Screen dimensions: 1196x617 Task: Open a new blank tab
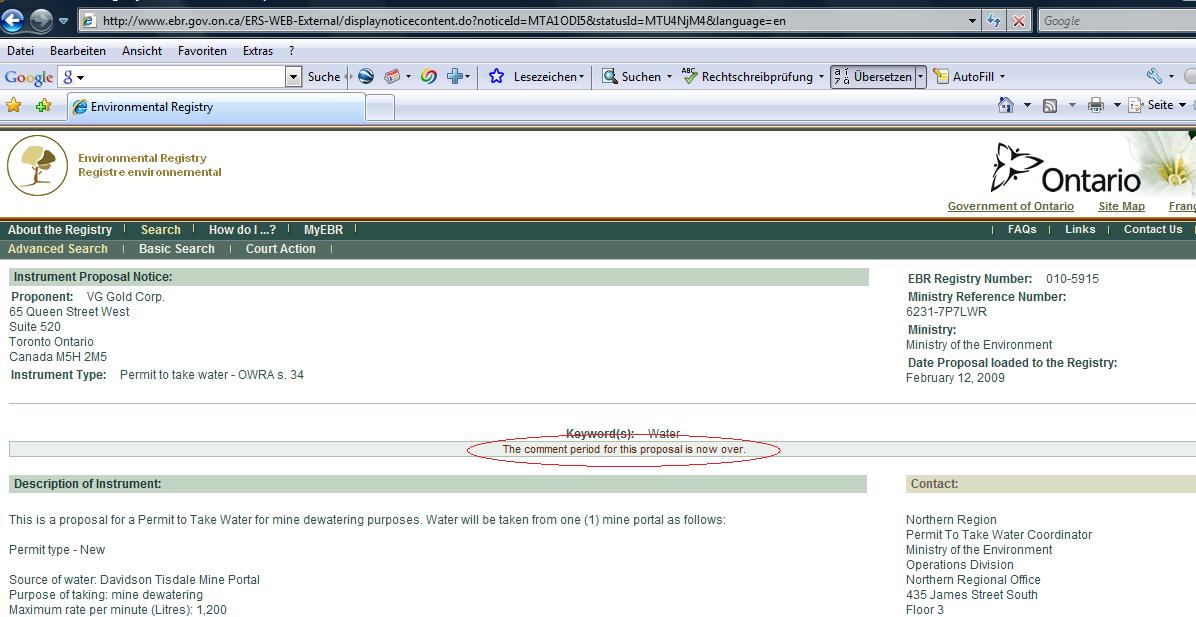coord(380,108)
